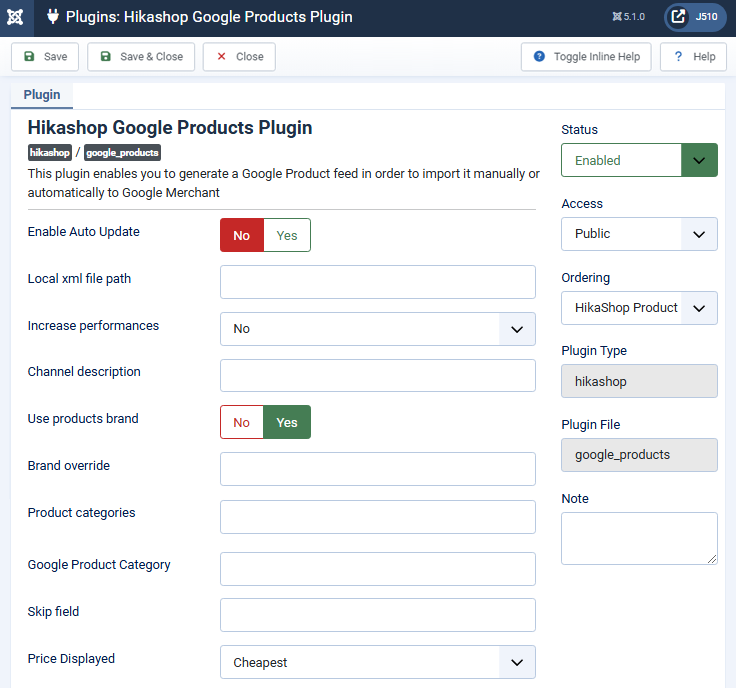The width and height of the screenshot is (736, 688).
Task: Click the Joomla logo icon
Action: click(15, 17)
